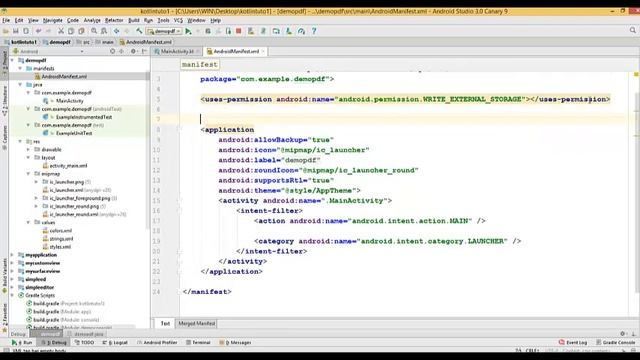
Task: Click the Find magnifier icon
Action: point(94,31)
